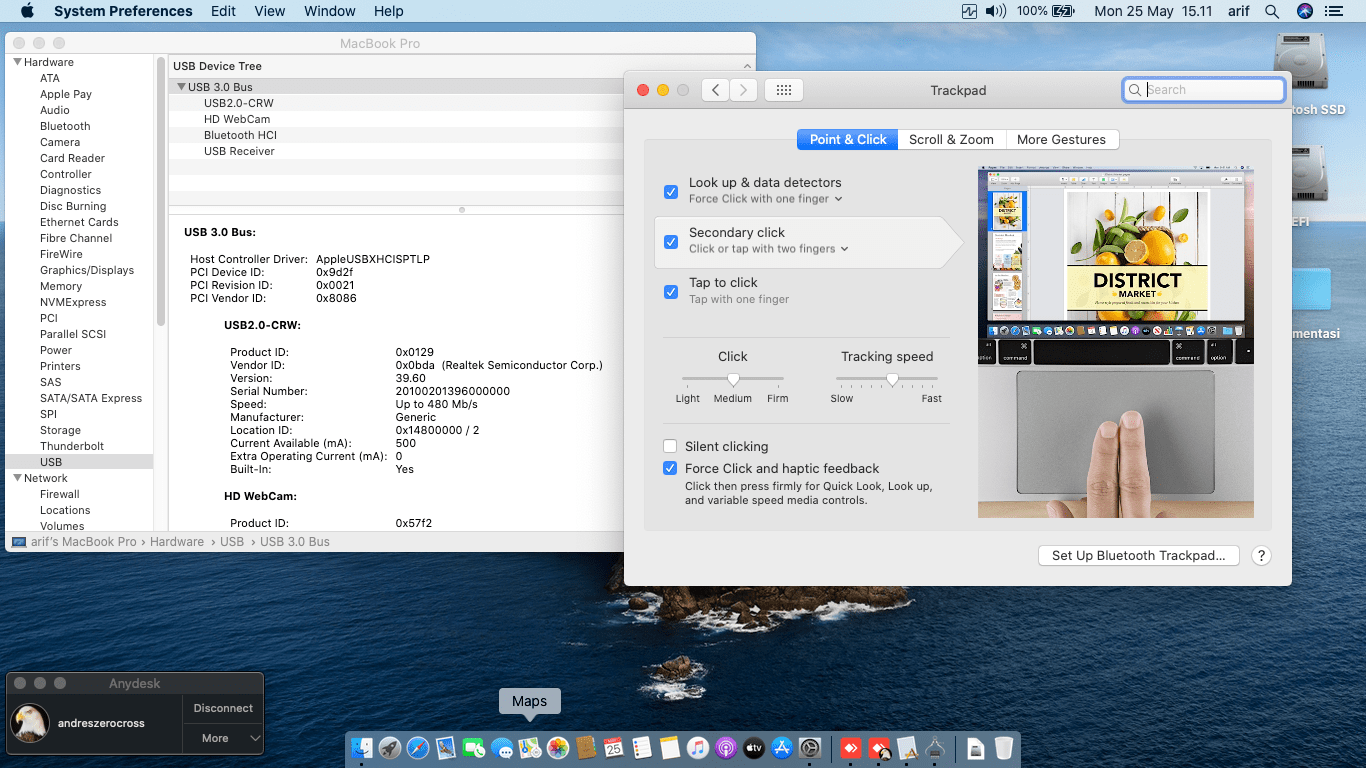1366x768 pixels.
Task: Toggle the Secondary click checkbox
Action: click(x=671, y=241)
